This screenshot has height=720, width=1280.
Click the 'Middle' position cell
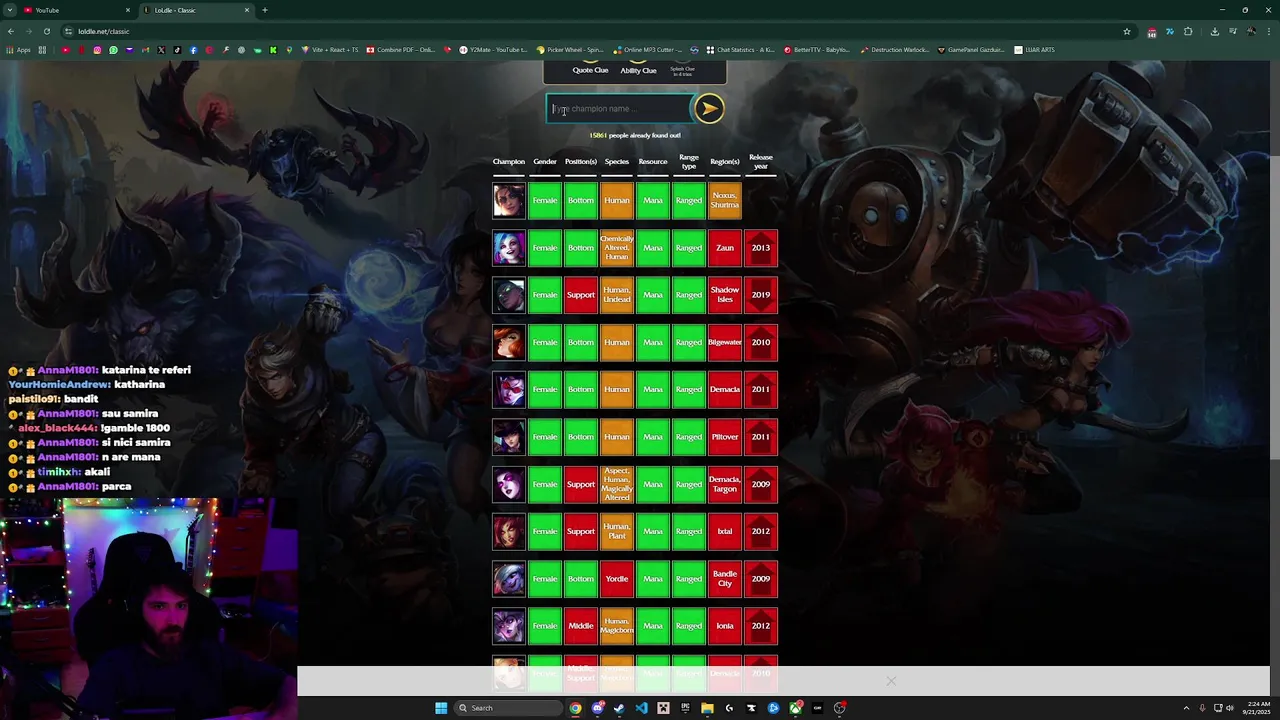(581, 626)
